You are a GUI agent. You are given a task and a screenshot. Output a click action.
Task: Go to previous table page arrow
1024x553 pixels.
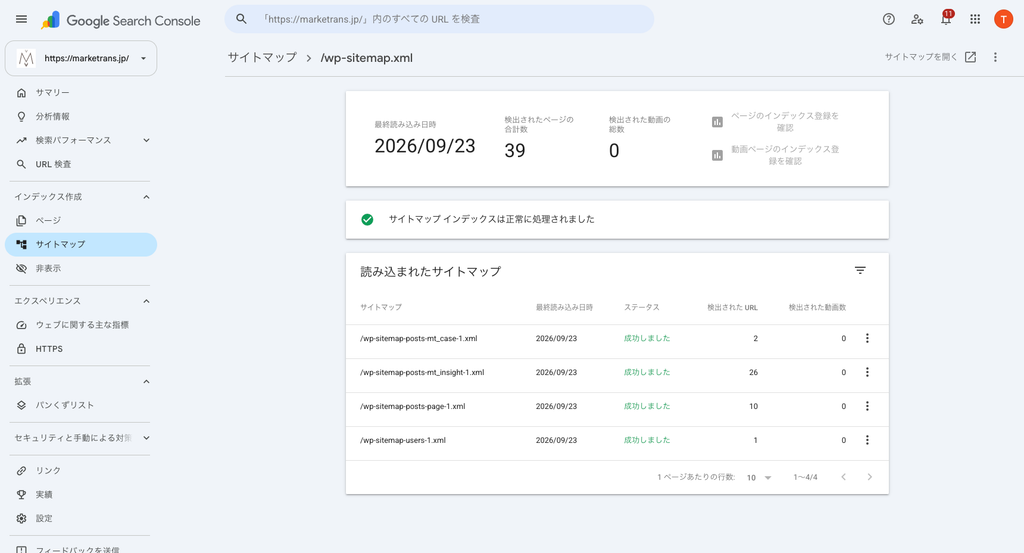[x=843, y=477]
